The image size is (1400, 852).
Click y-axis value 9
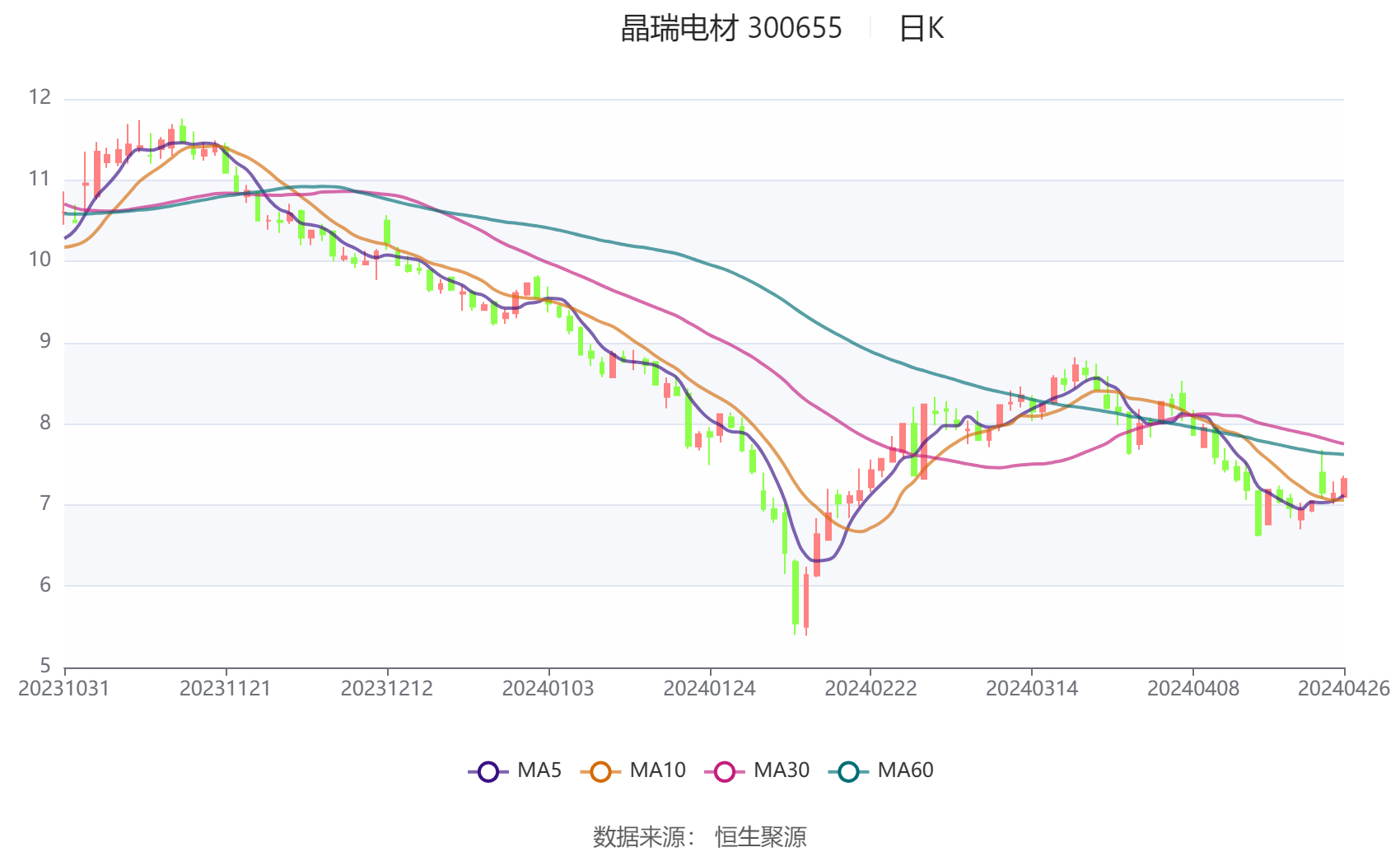(x=45, y=341)
